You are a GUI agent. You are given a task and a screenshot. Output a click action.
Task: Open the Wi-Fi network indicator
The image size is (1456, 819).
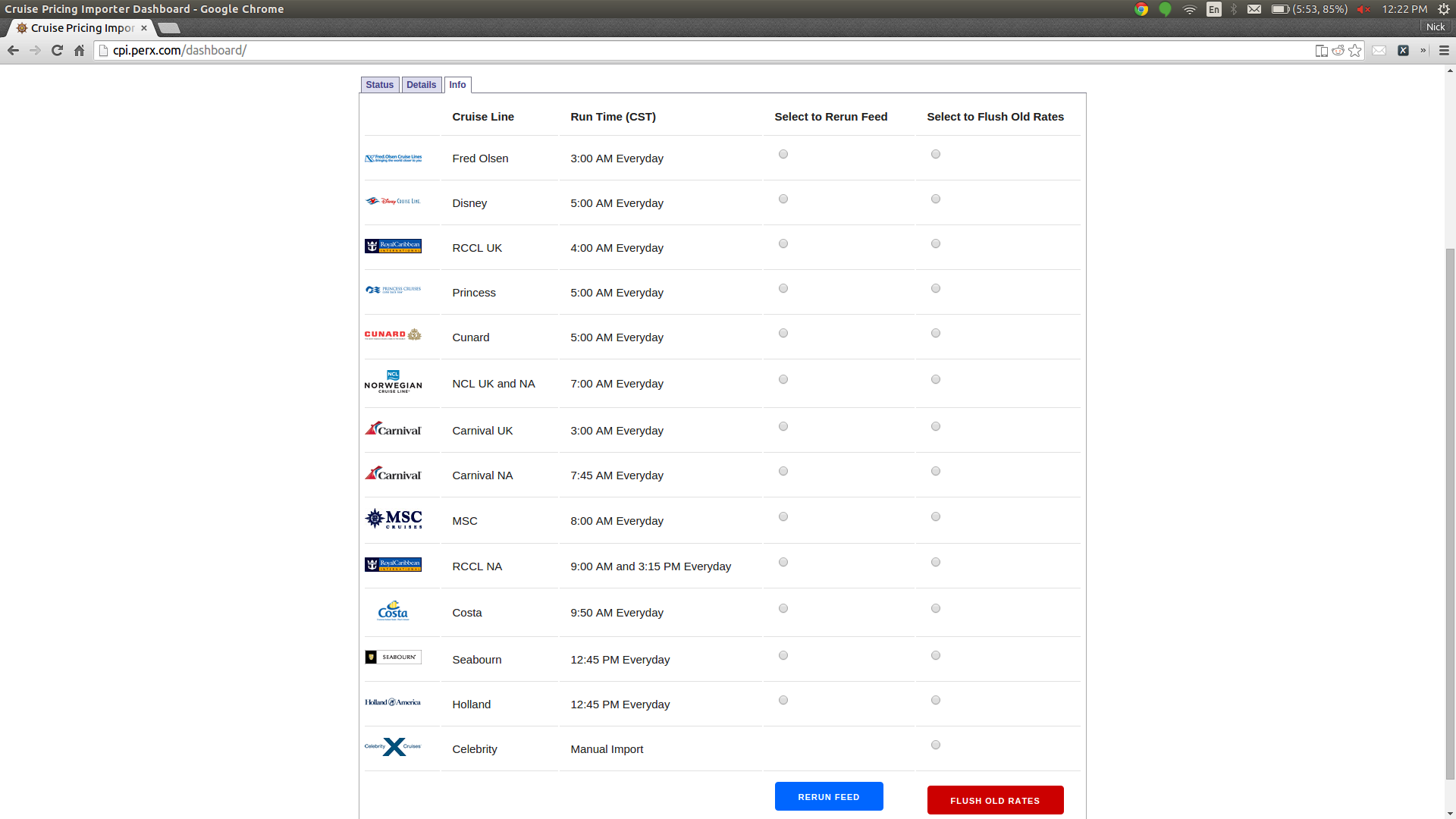coord(1190,9)
